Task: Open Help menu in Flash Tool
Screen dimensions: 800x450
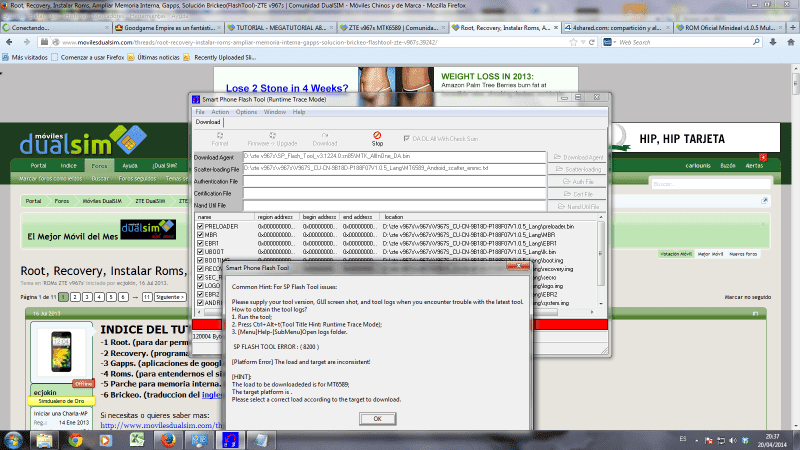Action: click(299, 112)
